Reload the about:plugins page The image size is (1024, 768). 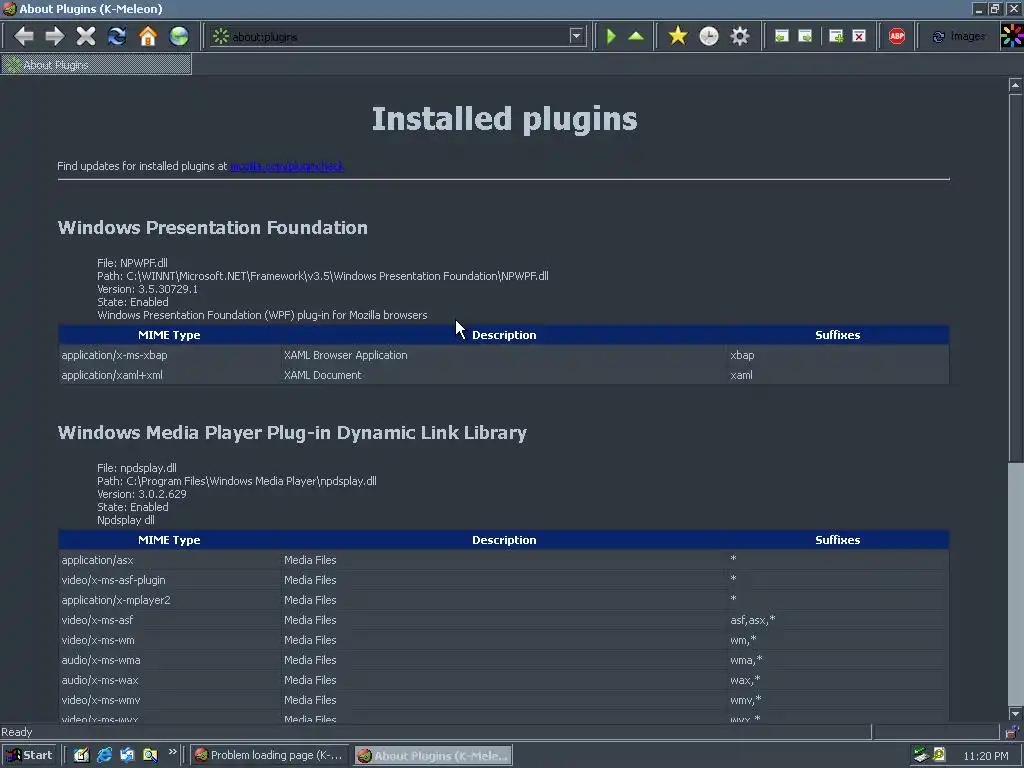click(x=117, y=36)
